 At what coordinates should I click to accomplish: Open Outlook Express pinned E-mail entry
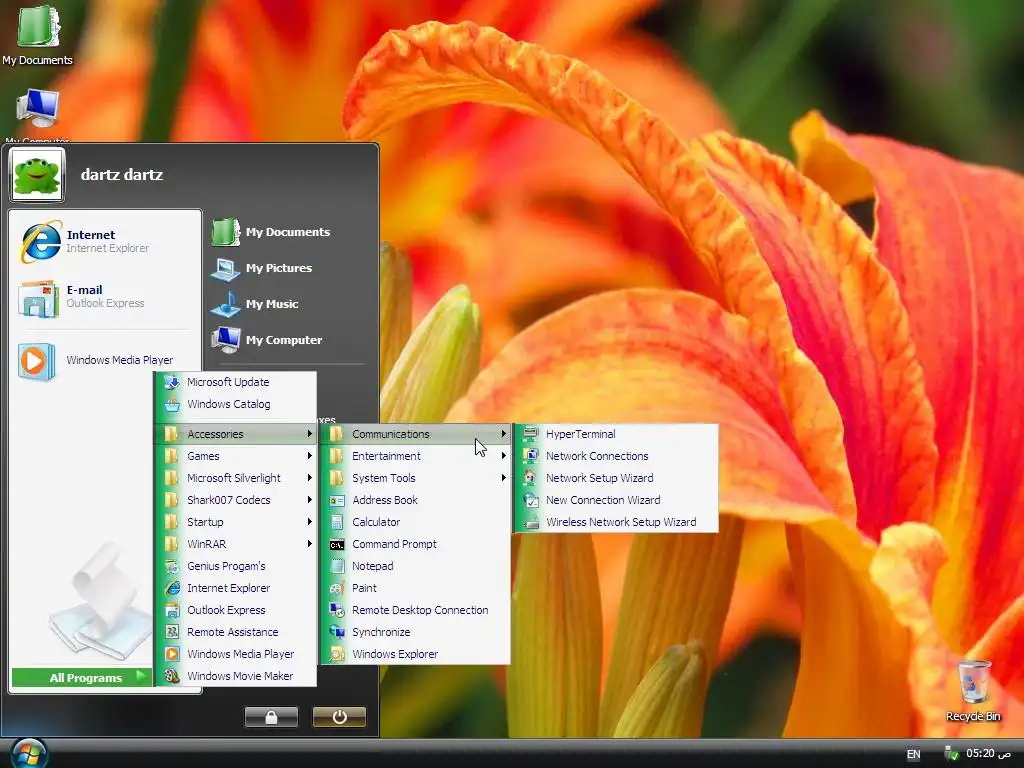point(104,296)
